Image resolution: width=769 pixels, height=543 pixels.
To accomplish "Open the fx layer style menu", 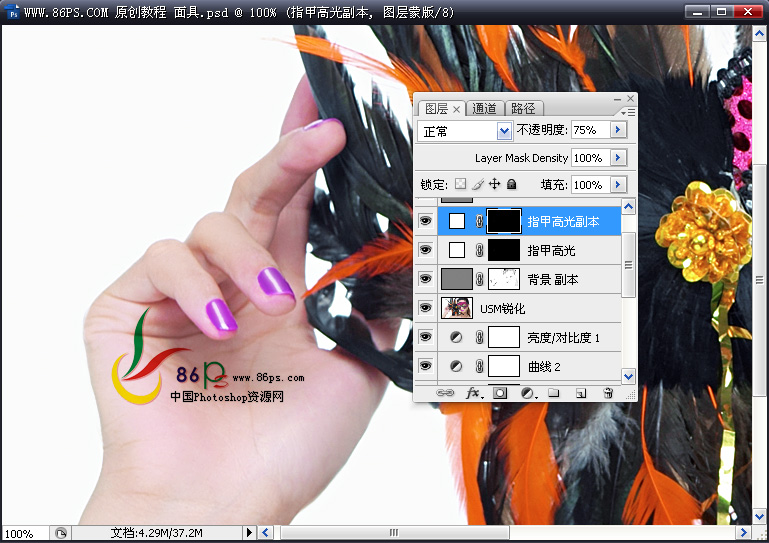I will (x=474, y=393).
